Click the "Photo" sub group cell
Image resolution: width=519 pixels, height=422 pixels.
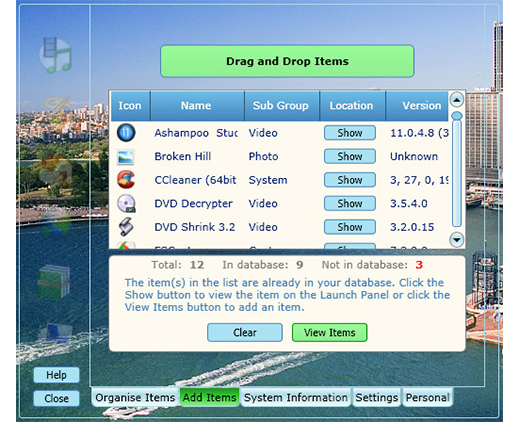[x=263, y=156]
